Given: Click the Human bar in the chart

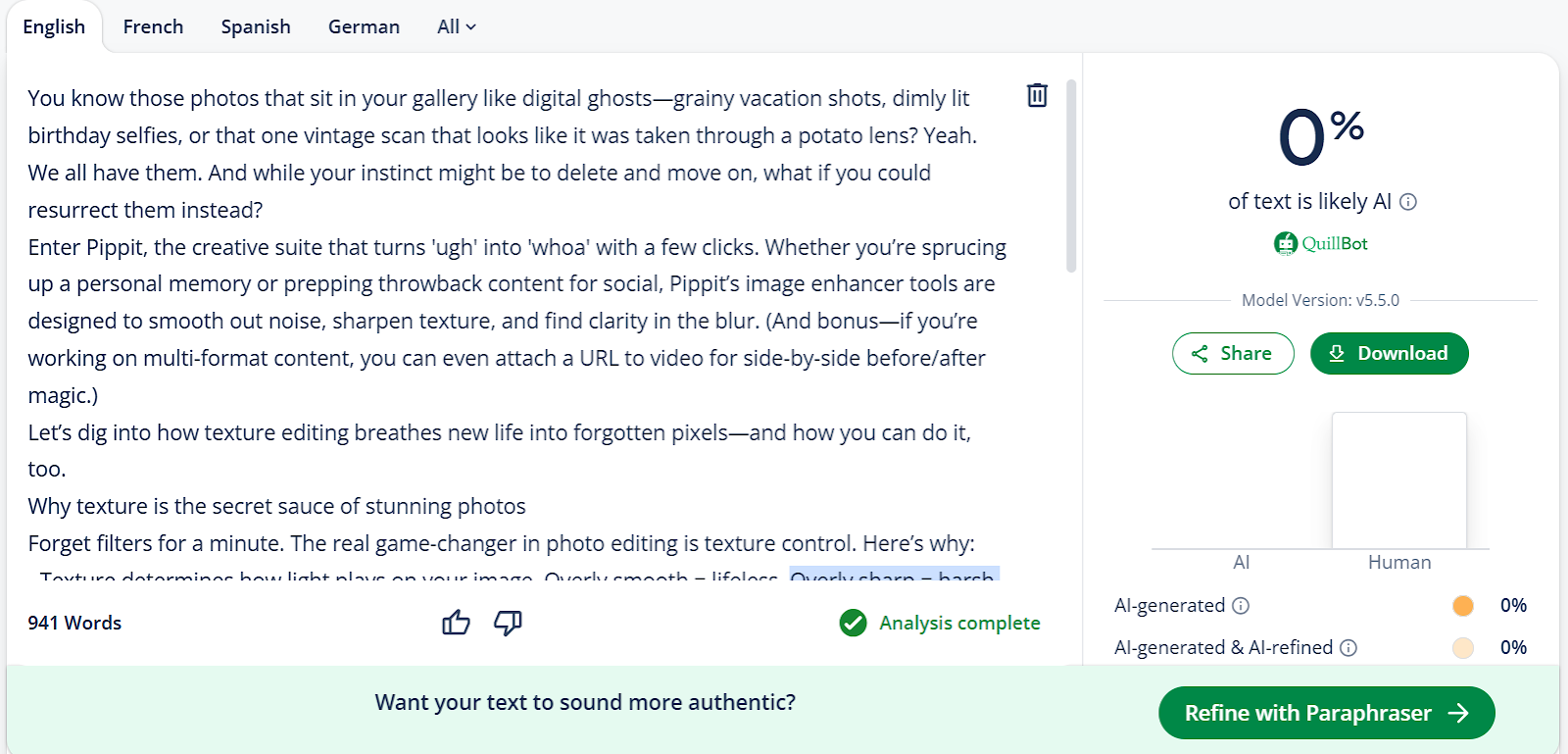Looking at the screenshot, I should 1398,480.
